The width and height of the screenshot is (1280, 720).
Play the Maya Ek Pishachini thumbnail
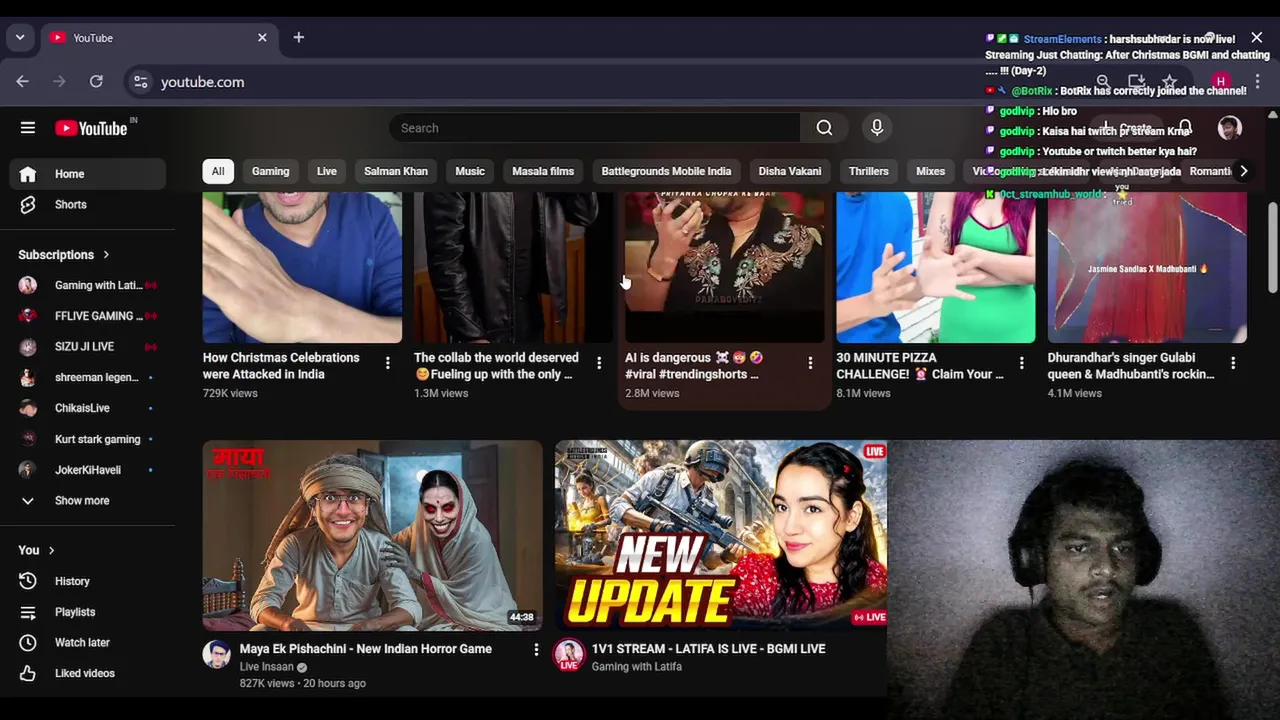pos(372,536)
